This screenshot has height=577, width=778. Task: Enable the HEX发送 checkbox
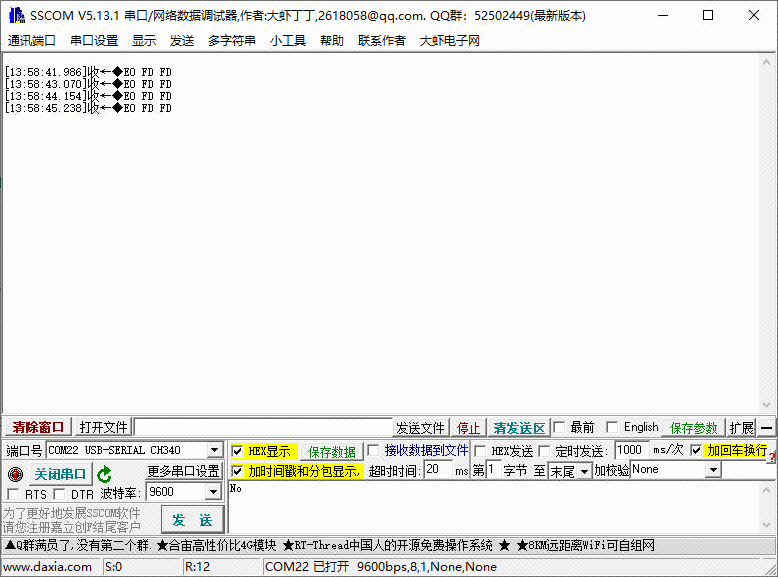point(480,451)
